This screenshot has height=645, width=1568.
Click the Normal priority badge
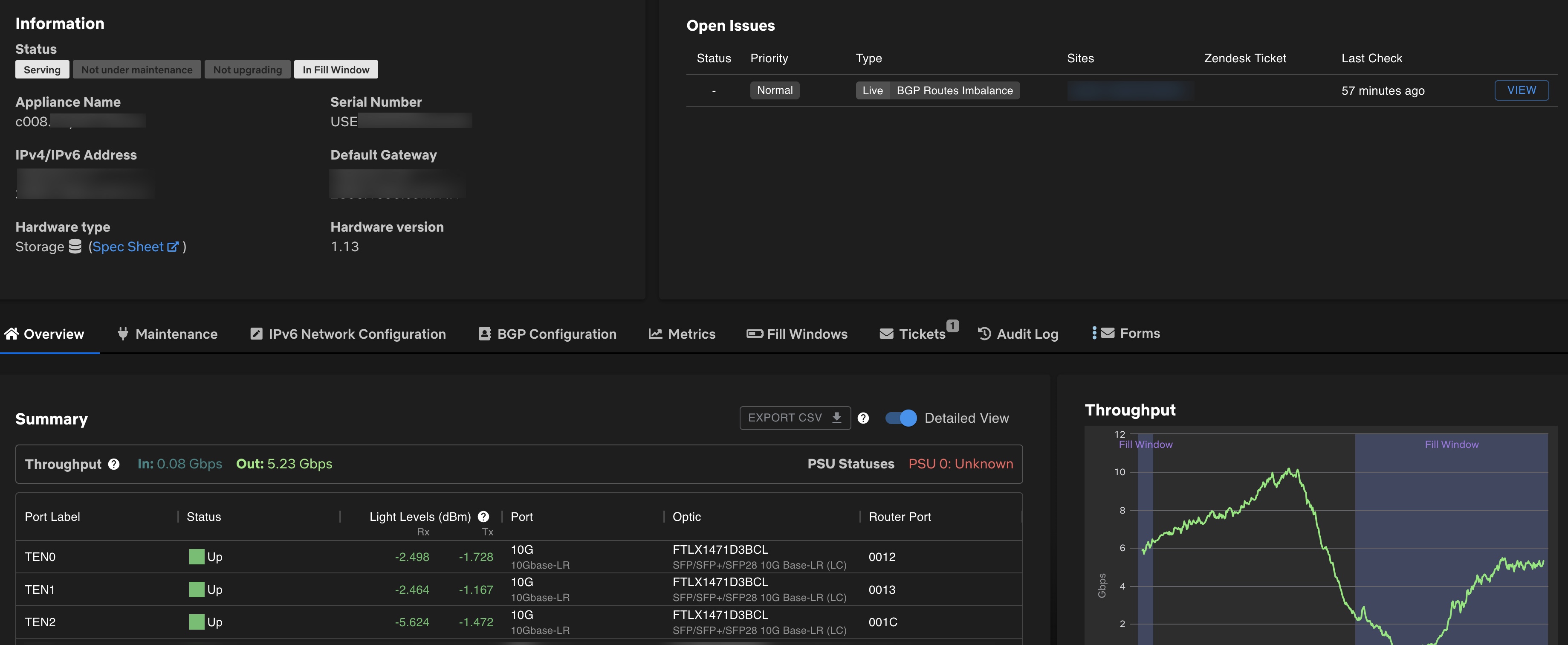(x=775, y=90)
